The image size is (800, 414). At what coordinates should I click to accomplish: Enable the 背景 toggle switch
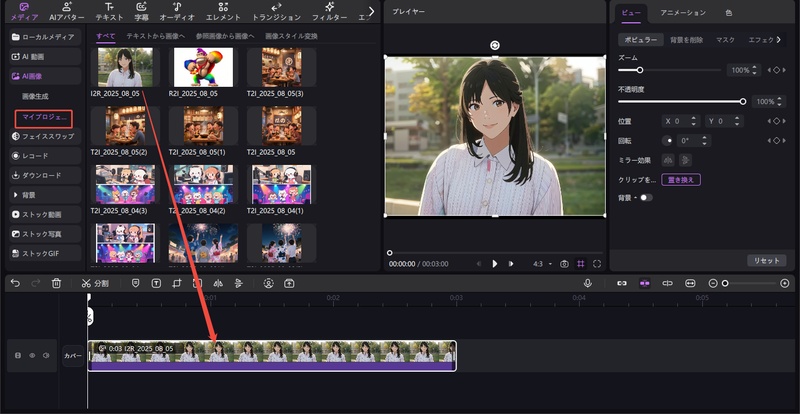point(646,198)
